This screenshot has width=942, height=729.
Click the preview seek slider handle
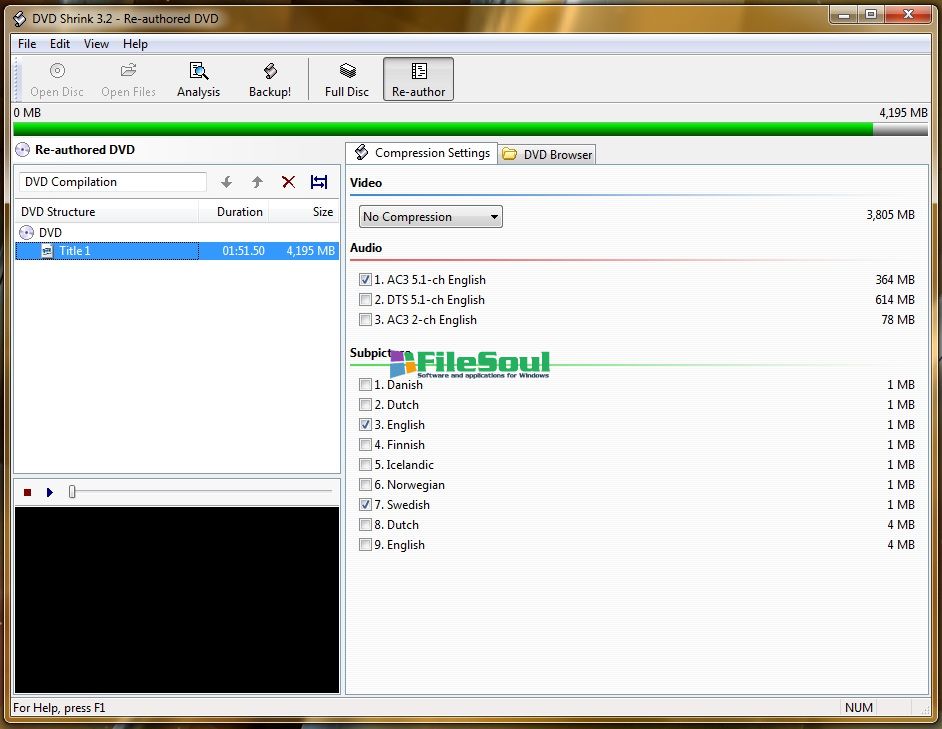click(x=72, y=492)
